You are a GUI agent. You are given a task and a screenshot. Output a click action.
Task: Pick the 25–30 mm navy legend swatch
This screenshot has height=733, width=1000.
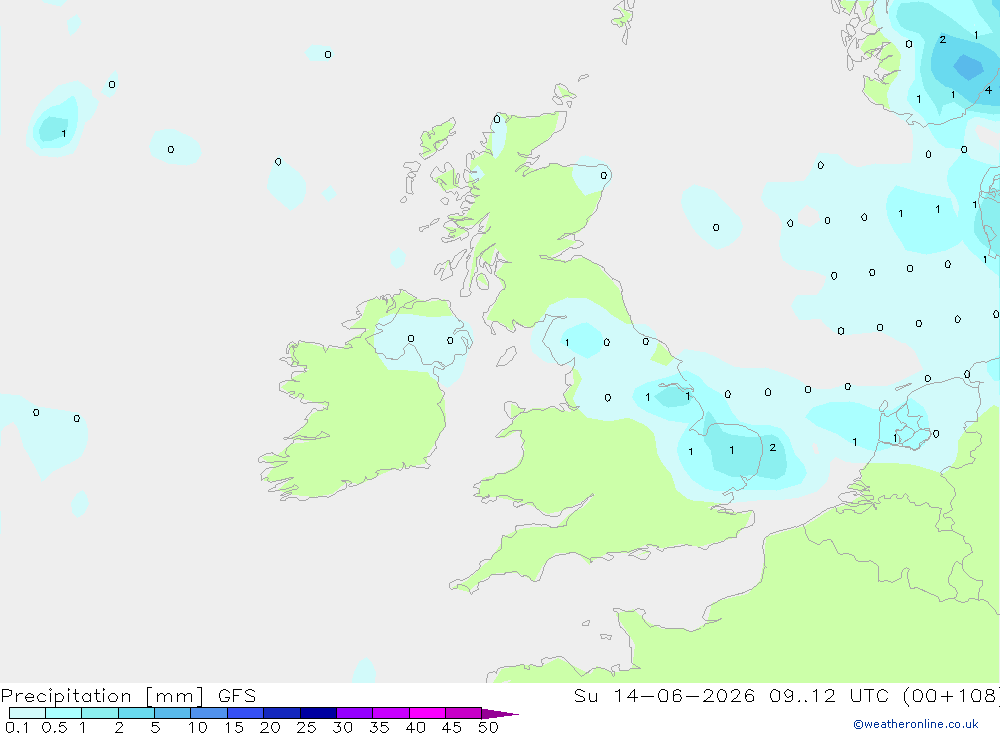tap(318, 713)
